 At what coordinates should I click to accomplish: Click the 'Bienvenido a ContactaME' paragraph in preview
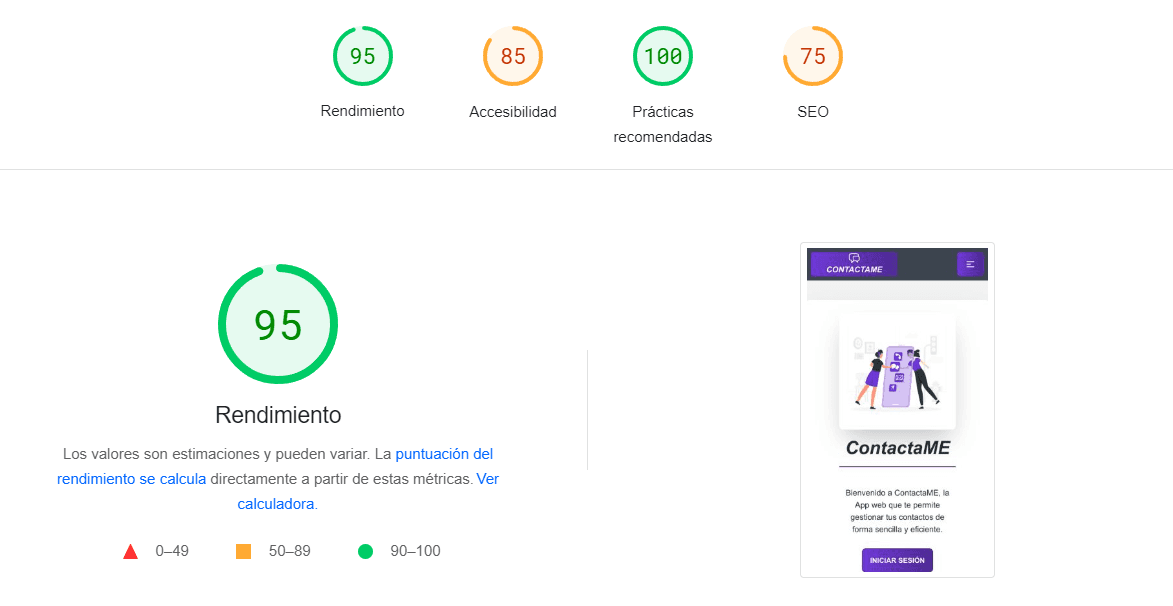[x=897, y=511]
